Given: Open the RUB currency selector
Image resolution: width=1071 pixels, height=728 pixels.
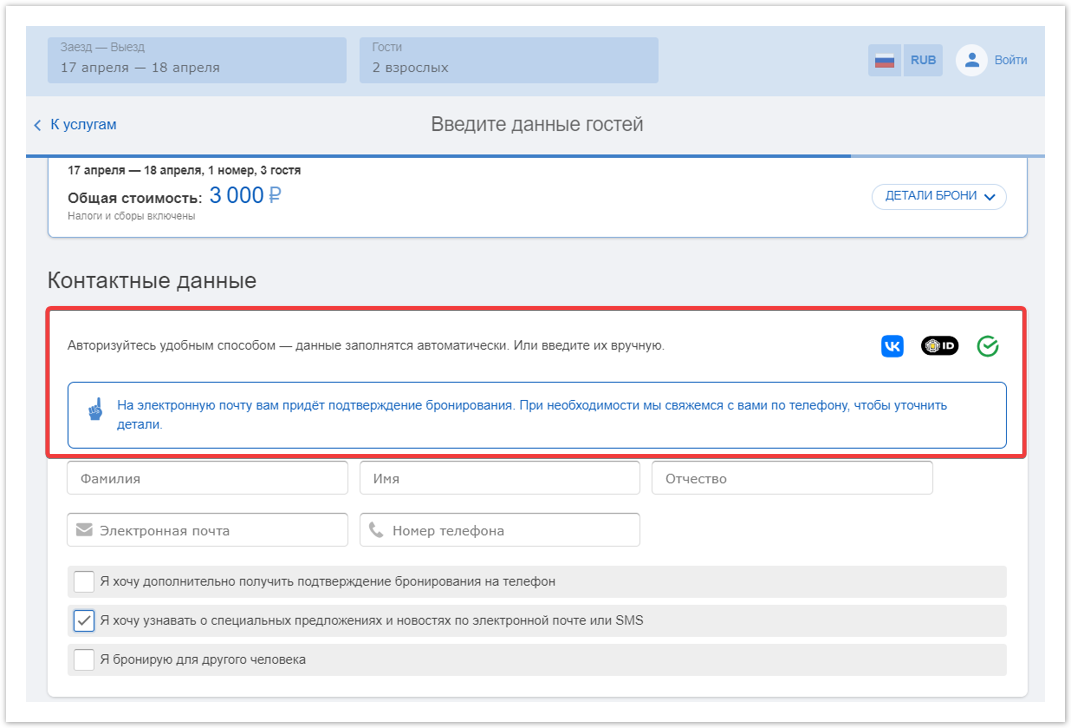Looking at the screenshot, I should click(923, 60).
